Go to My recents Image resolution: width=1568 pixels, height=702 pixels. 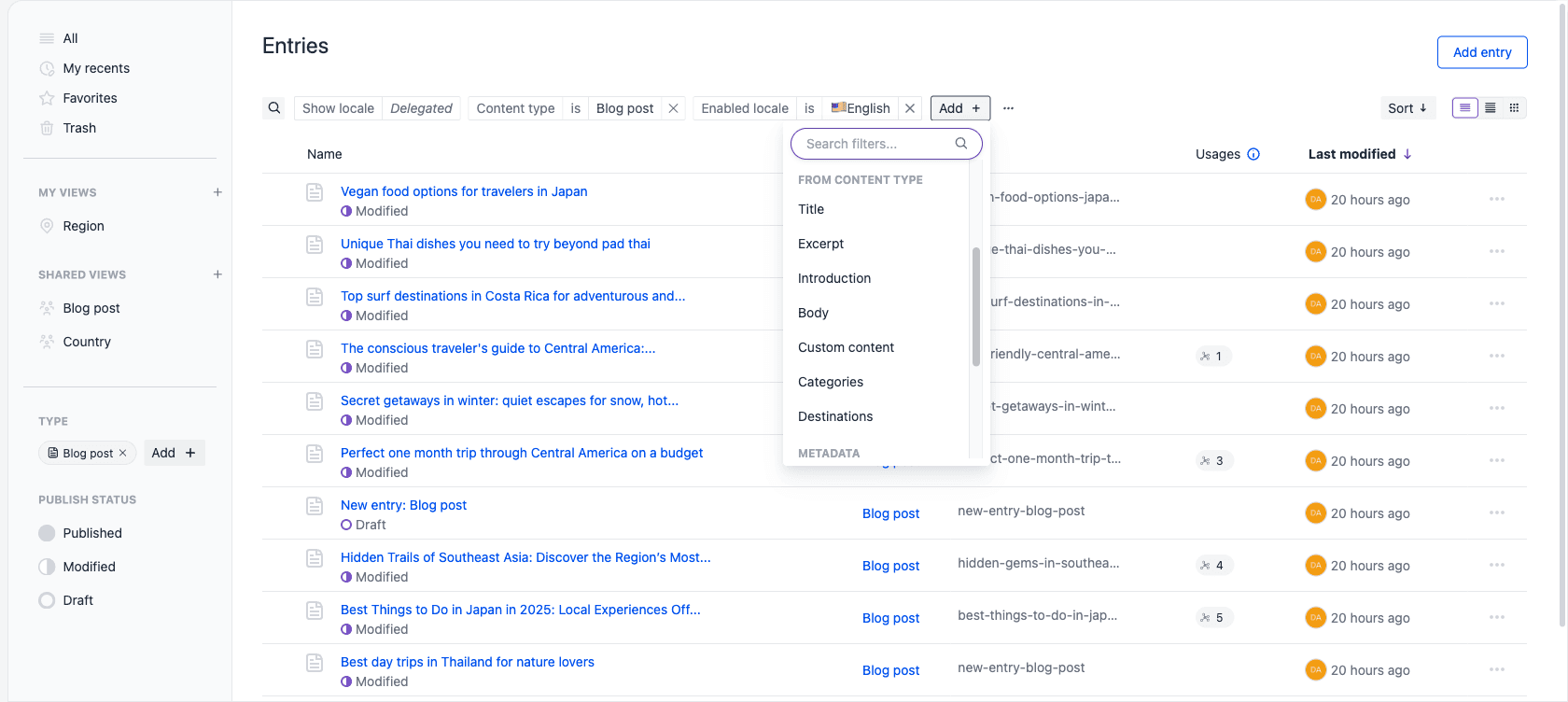pyautogui.click(x=96, y=68)
